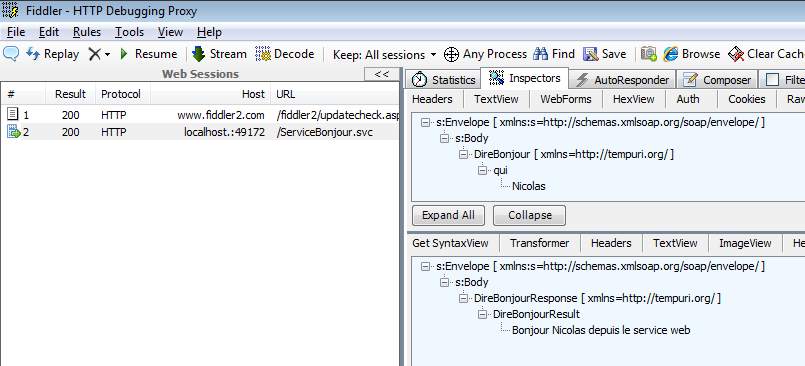Open the Rules menu
Image resolution: width=805 pixels, height=366 pixels.
click(x=87, y=32)
